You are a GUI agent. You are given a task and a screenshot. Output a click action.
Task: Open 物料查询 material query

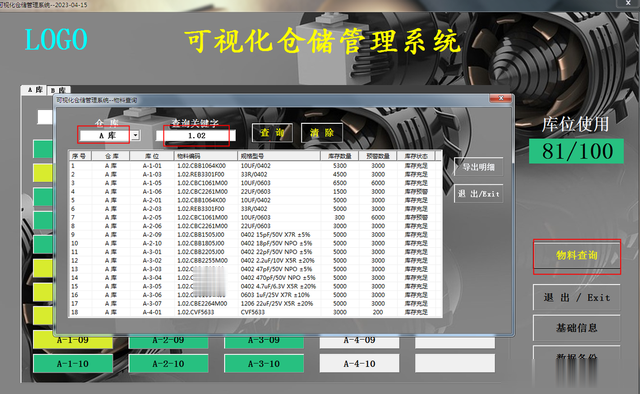coord(577,256)
